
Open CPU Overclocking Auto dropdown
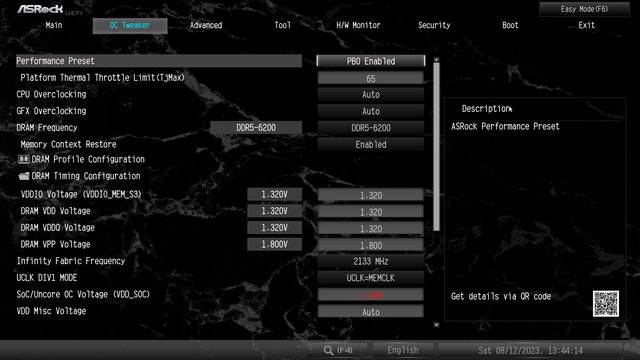pos(371,95)
